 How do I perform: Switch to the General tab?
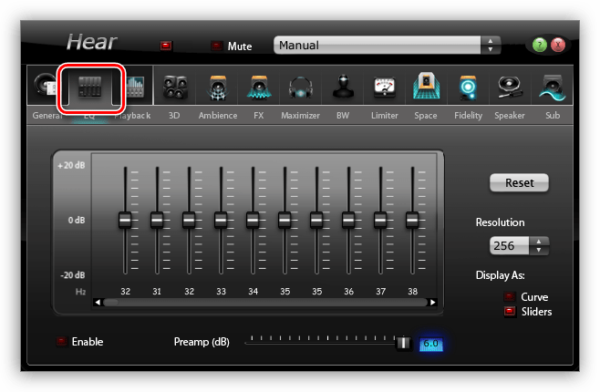click(45, 115)
